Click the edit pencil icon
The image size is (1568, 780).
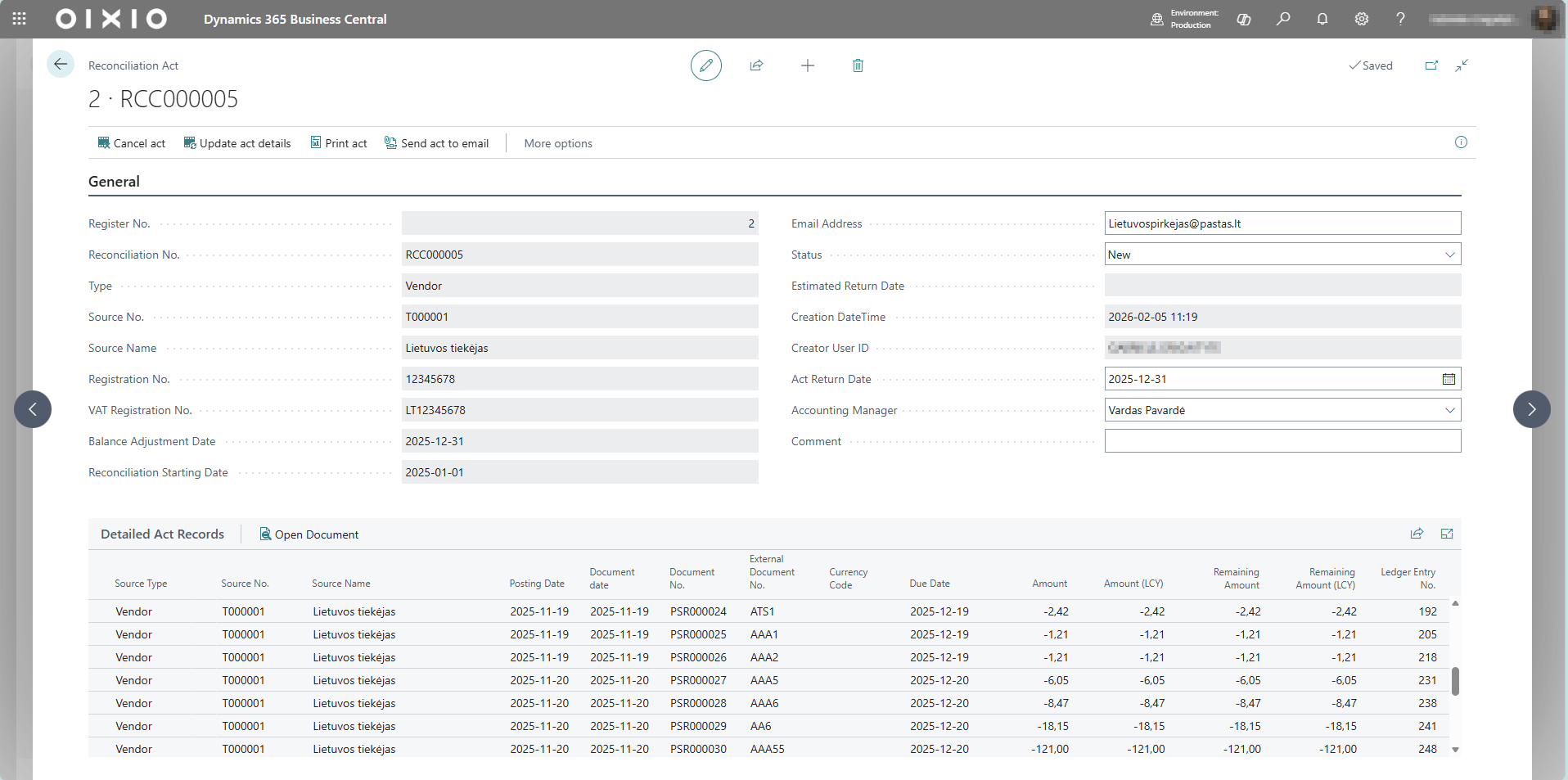[705, 65]
